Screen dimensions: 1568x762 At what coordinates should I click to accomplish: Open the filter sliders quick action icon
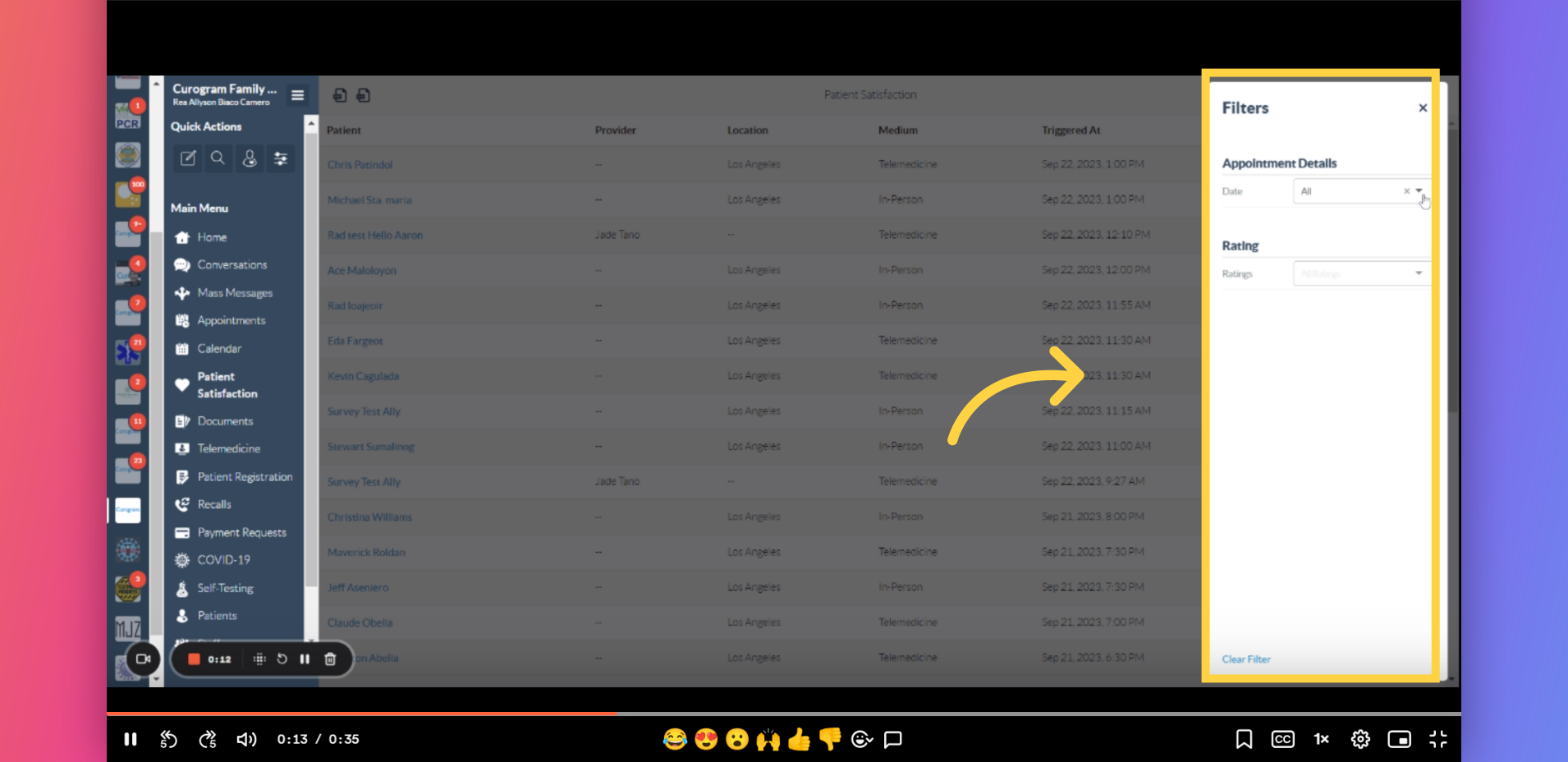pos(281,158)
